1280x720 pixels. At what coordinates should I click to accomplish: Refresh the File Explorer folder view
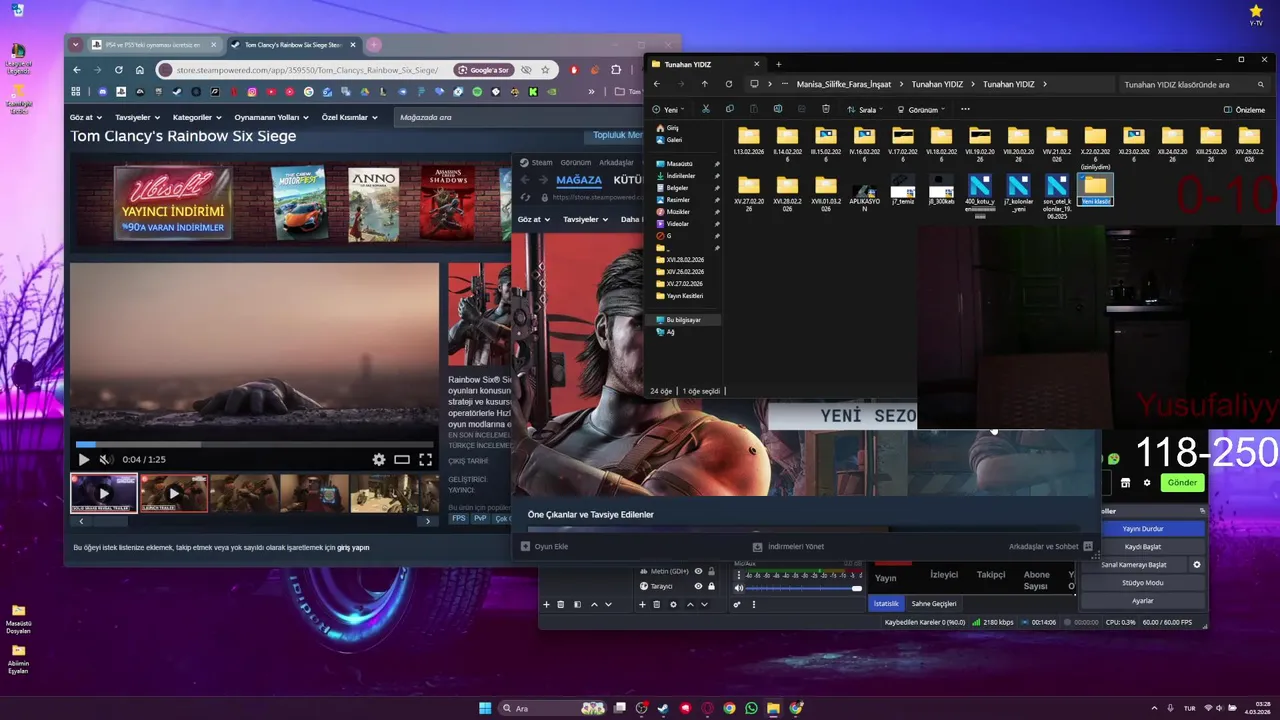tap(728, 85)
